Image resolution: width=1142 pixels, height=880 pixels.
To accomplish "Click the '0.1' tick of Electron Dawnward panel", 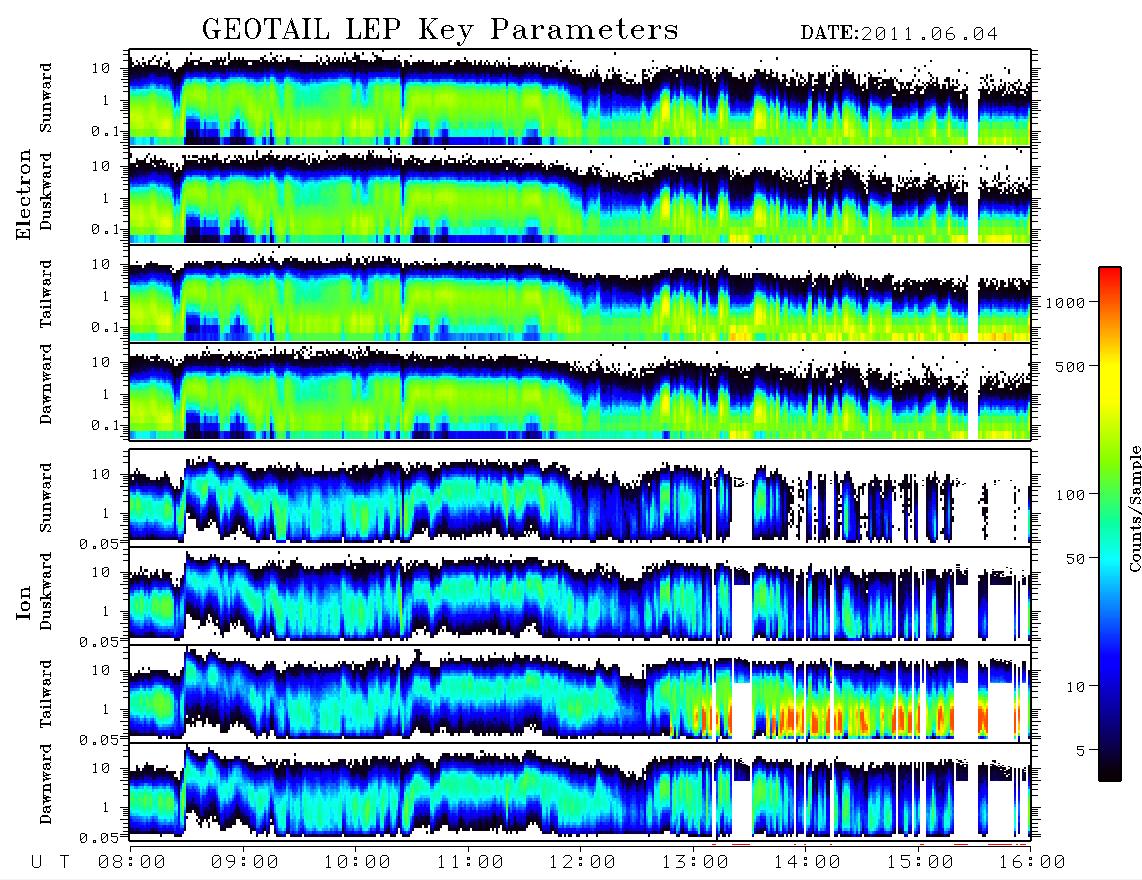I will (108, 425).
